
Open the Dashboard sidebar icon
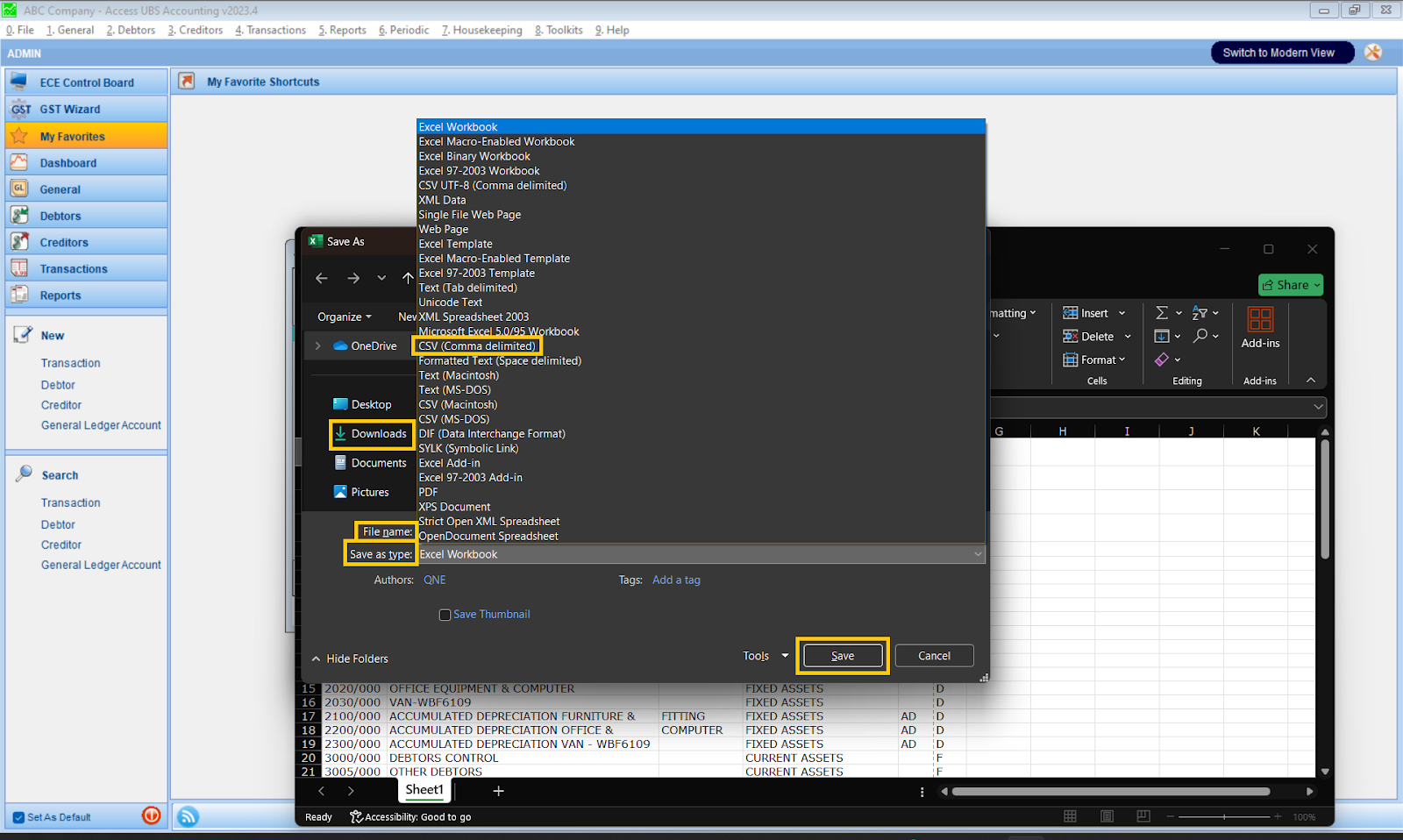pos(19,162)
